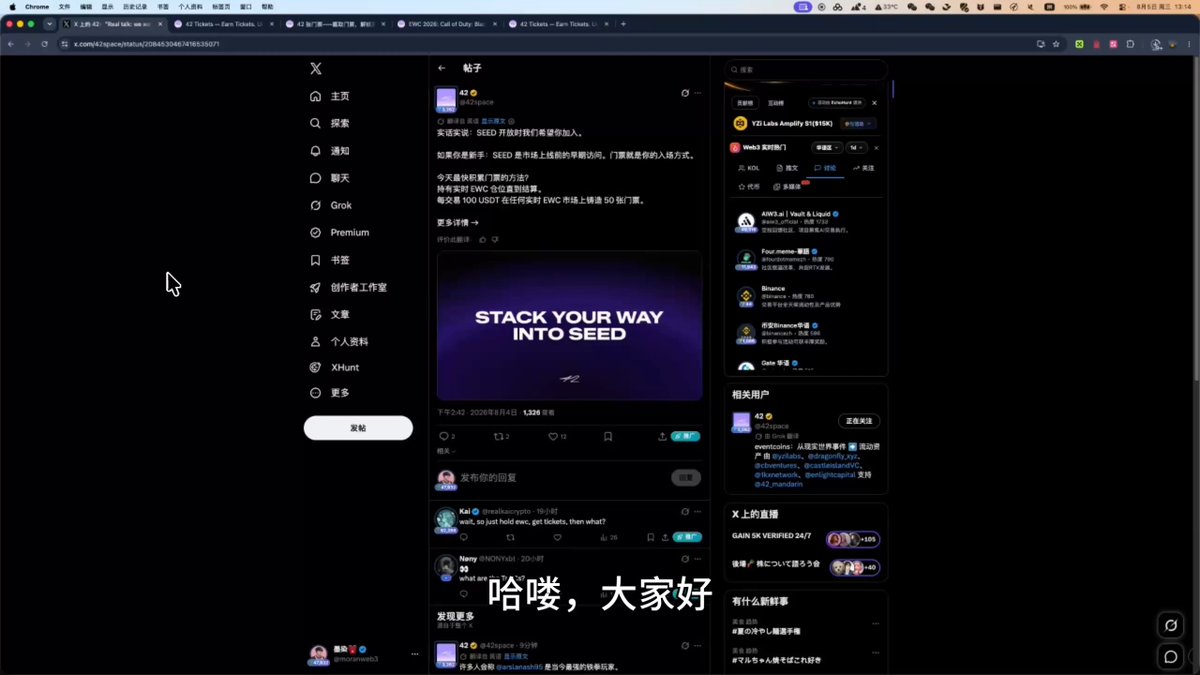The image size is (1200, 675).
Task: Close the Web3 实时热门 panel
Action: (x=876, y=147)
